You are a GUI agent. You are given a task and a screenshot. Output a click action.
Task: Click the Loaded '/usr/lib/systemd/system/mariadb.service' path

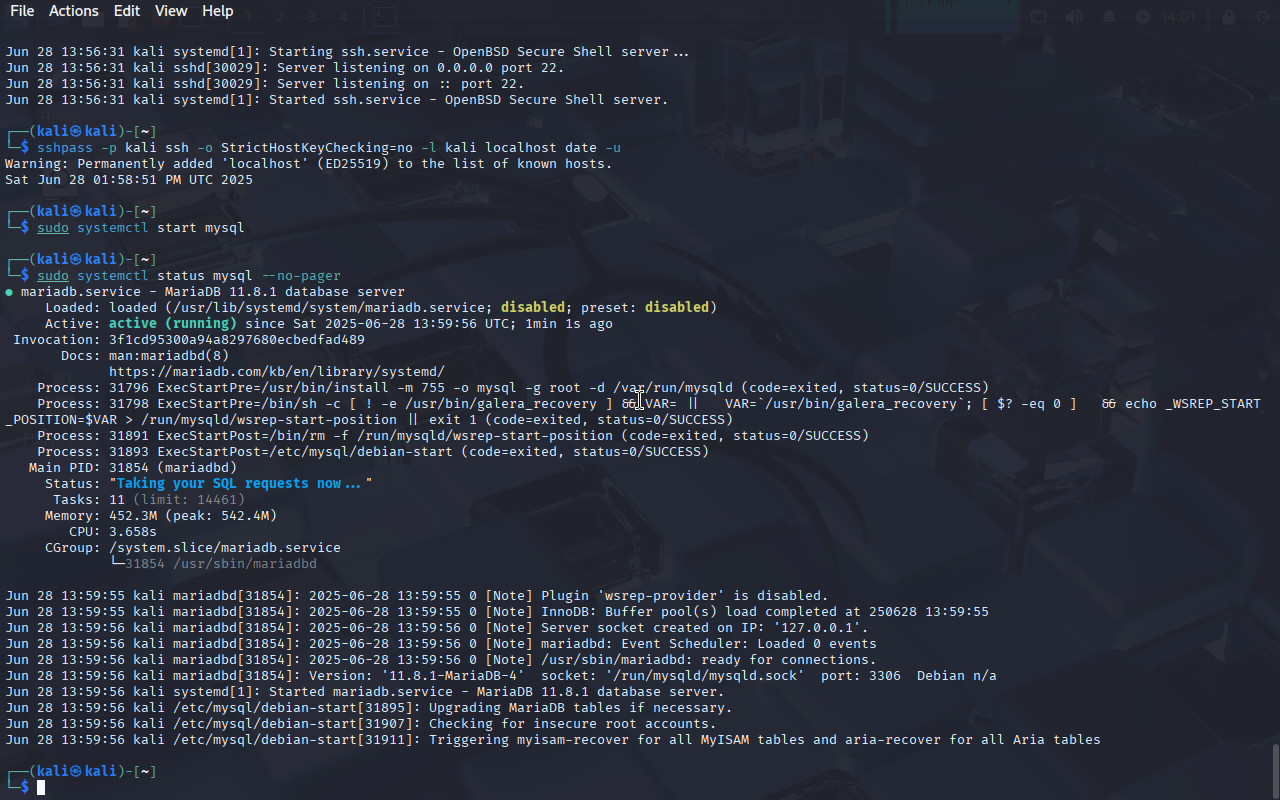click(329, 307)
